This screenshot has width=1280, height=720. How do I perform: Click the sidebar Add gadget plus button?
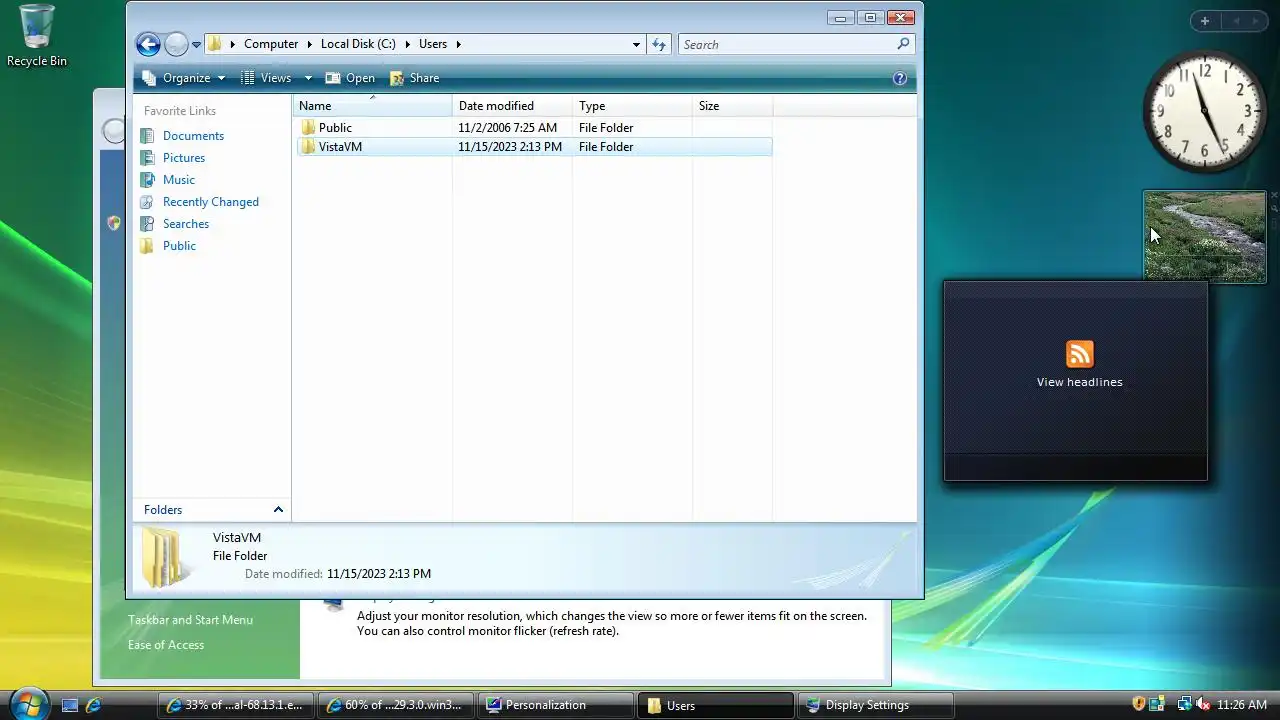[1205, 21]
